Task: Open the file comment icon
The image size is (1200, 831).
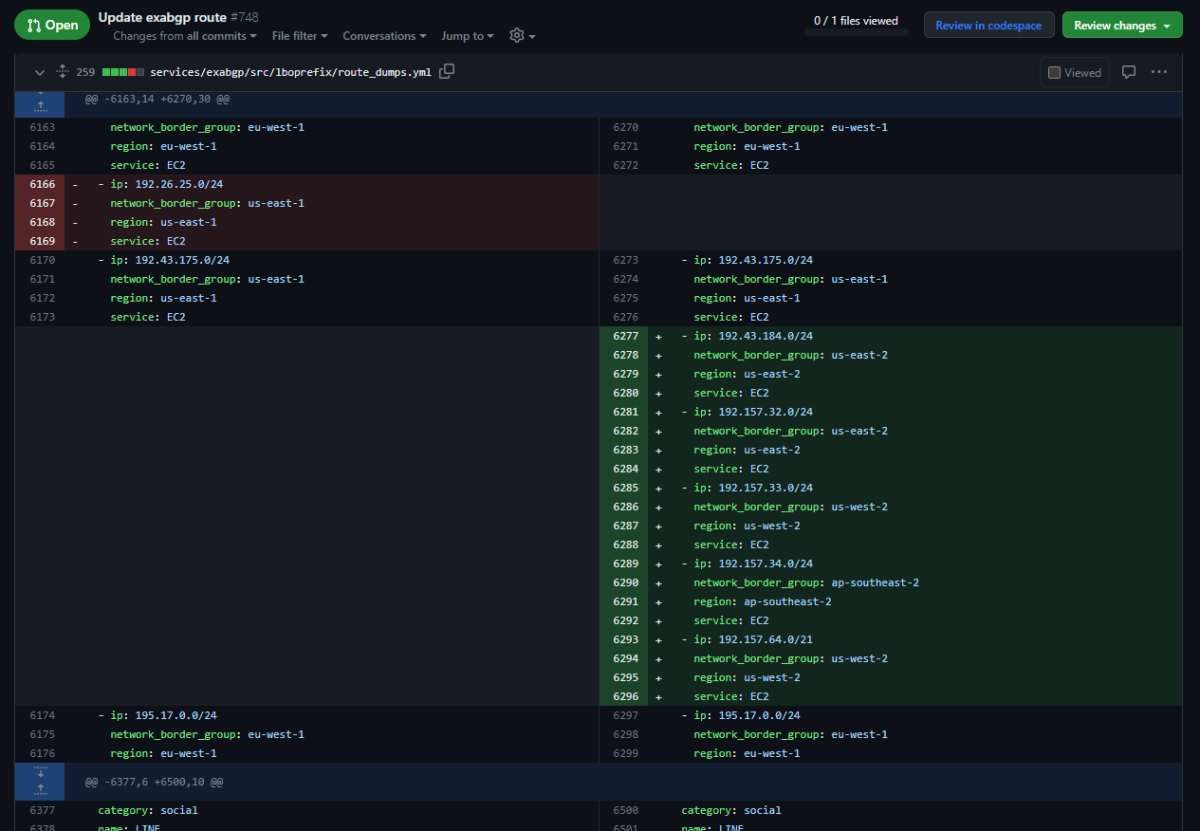Action: point(1128,72)
